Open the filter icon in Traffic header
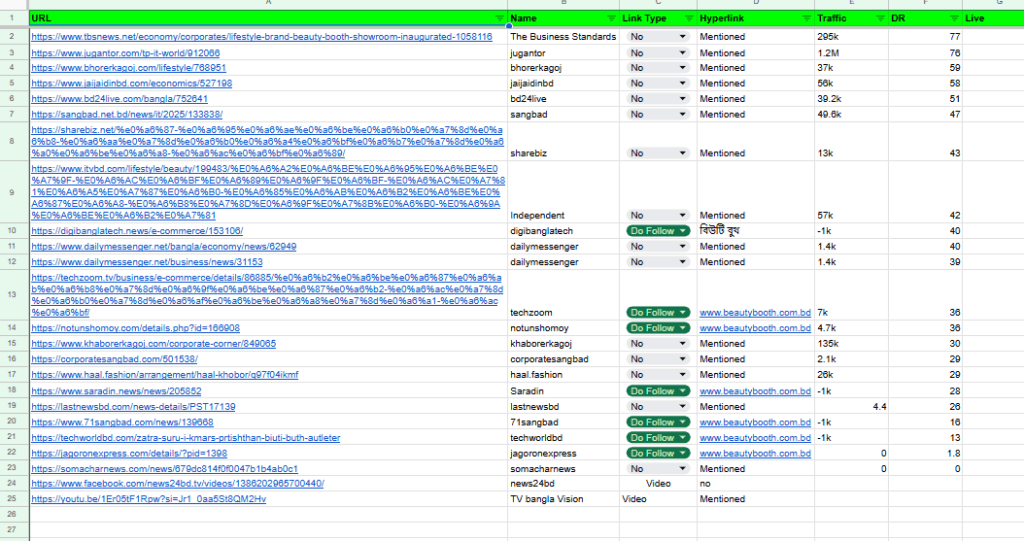This screenshot has width=1024, height=541. click(x=880, y=18)
